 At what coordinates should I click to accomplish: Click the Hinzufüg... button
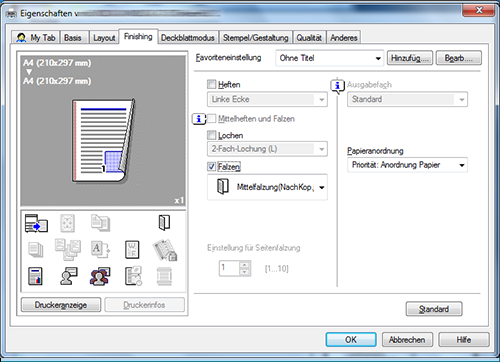point(410,58)
